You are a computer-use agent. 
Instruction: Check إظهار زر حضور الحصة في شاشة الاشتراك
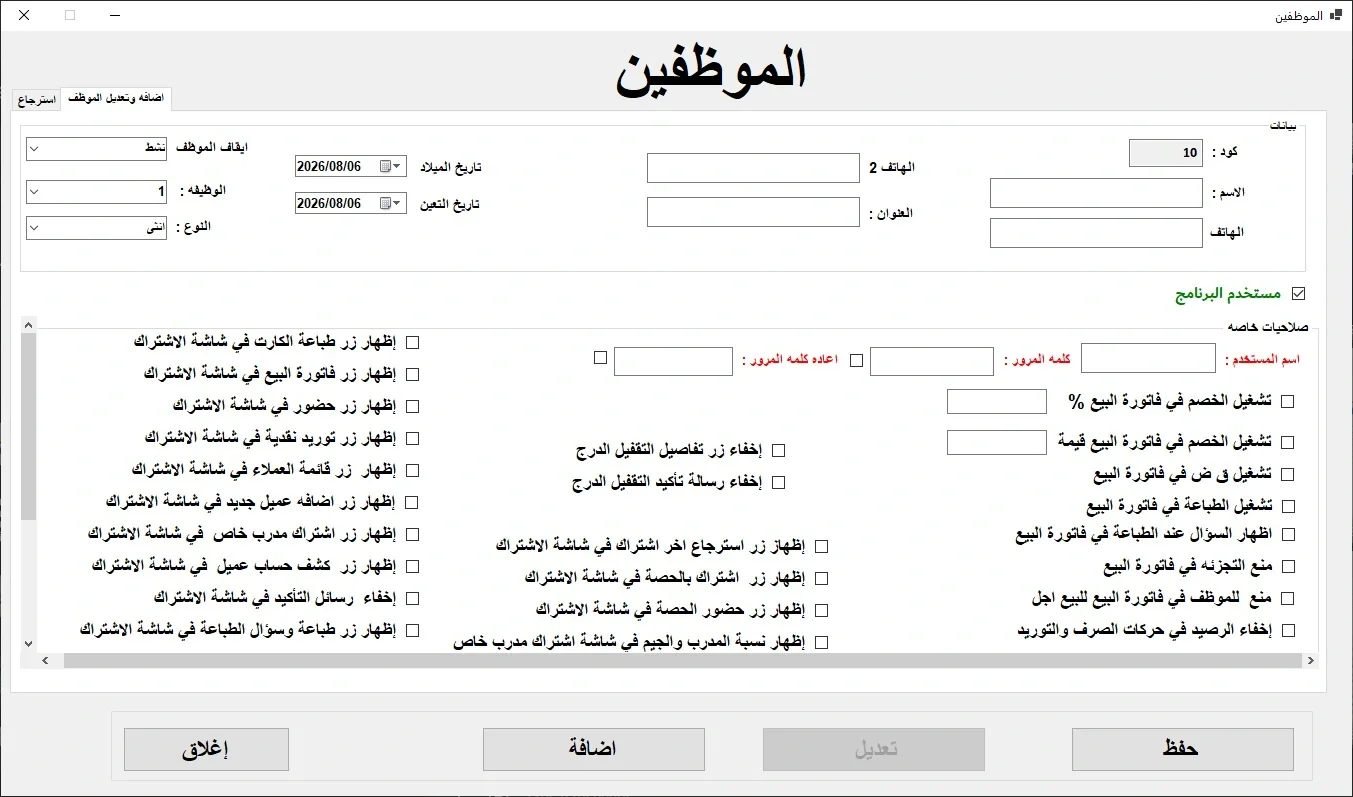822,611
